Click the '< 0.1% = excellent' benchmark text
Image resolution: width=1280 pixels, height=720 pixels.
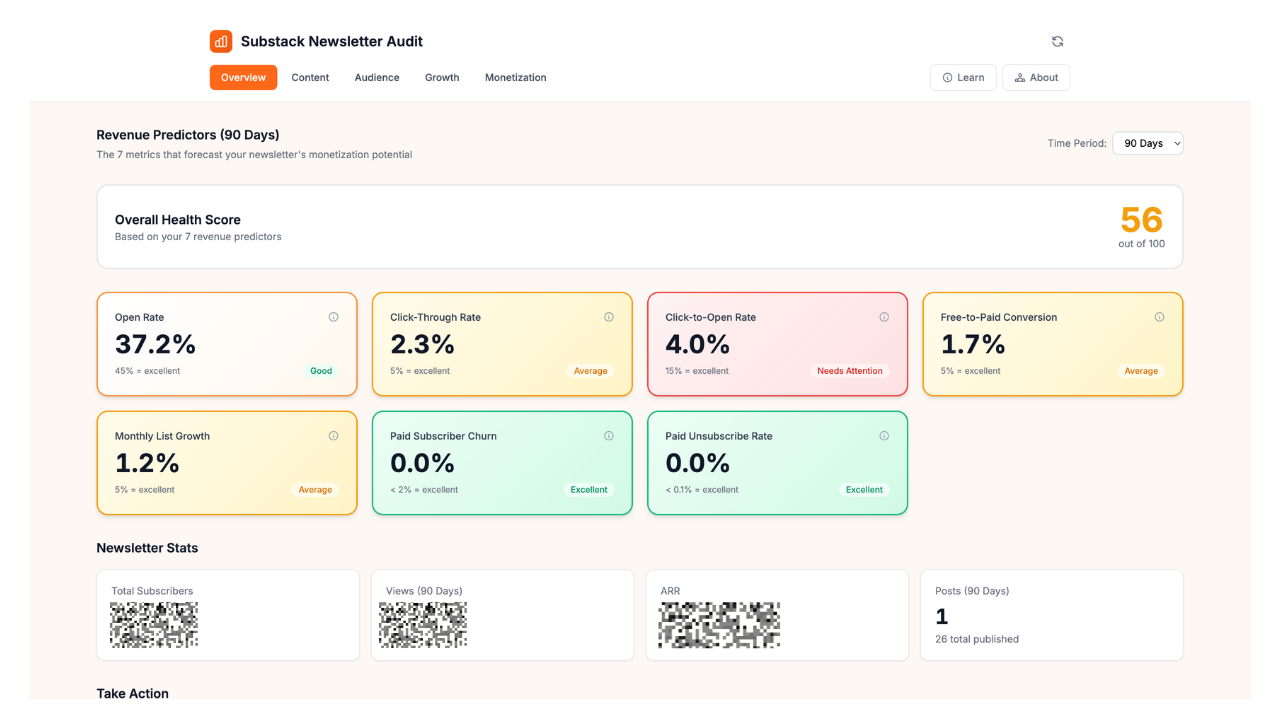pyautogui.click(x=702, y=490)
